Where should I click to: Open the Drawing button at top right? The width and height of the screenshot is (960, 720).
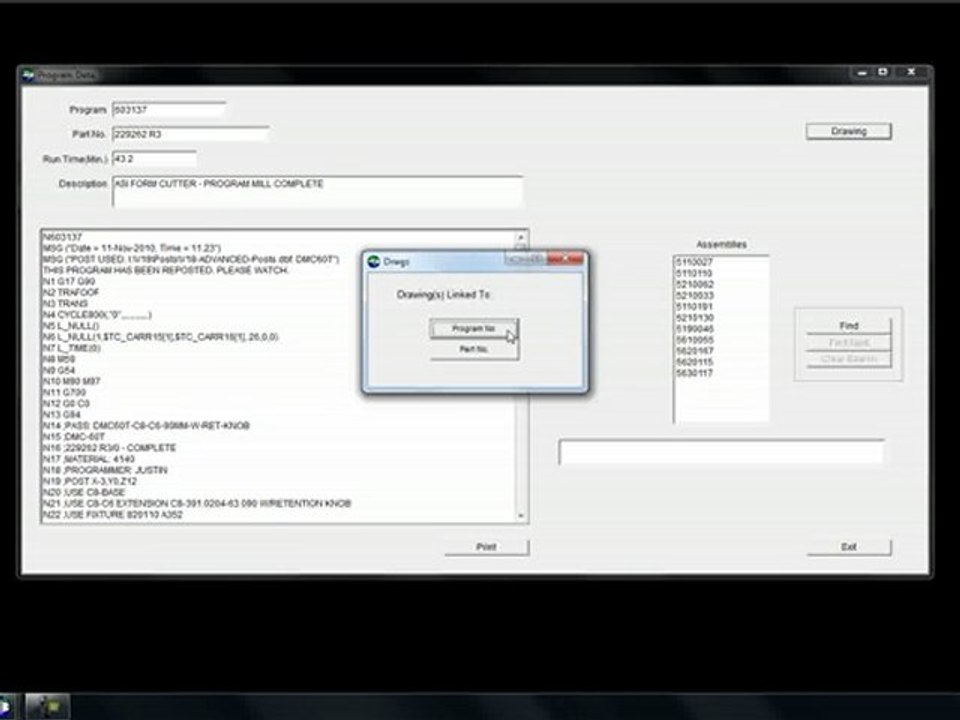(x=849, y=131)
